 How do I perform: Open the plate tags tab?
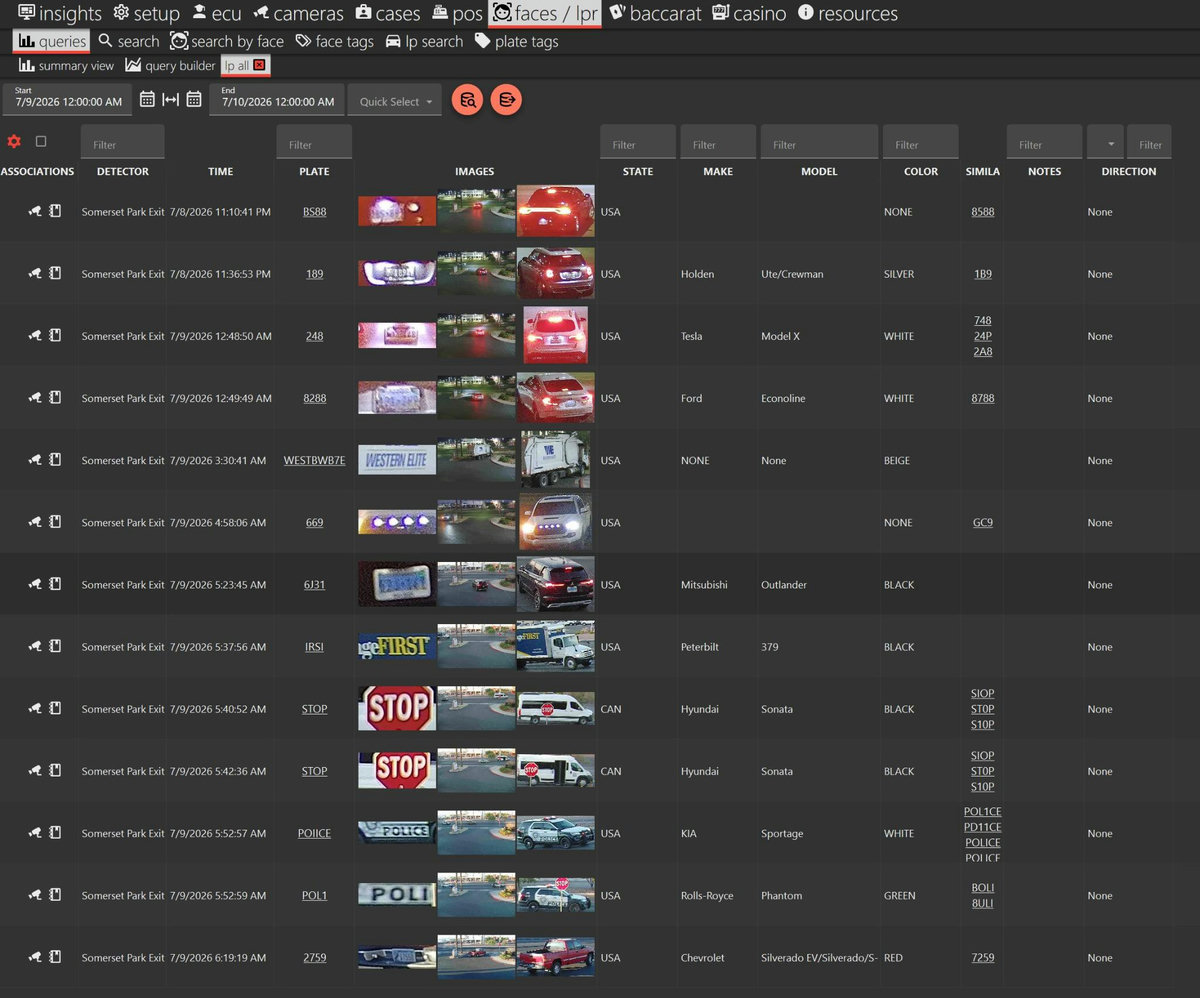pyautogui.click(x=516, y=41)
